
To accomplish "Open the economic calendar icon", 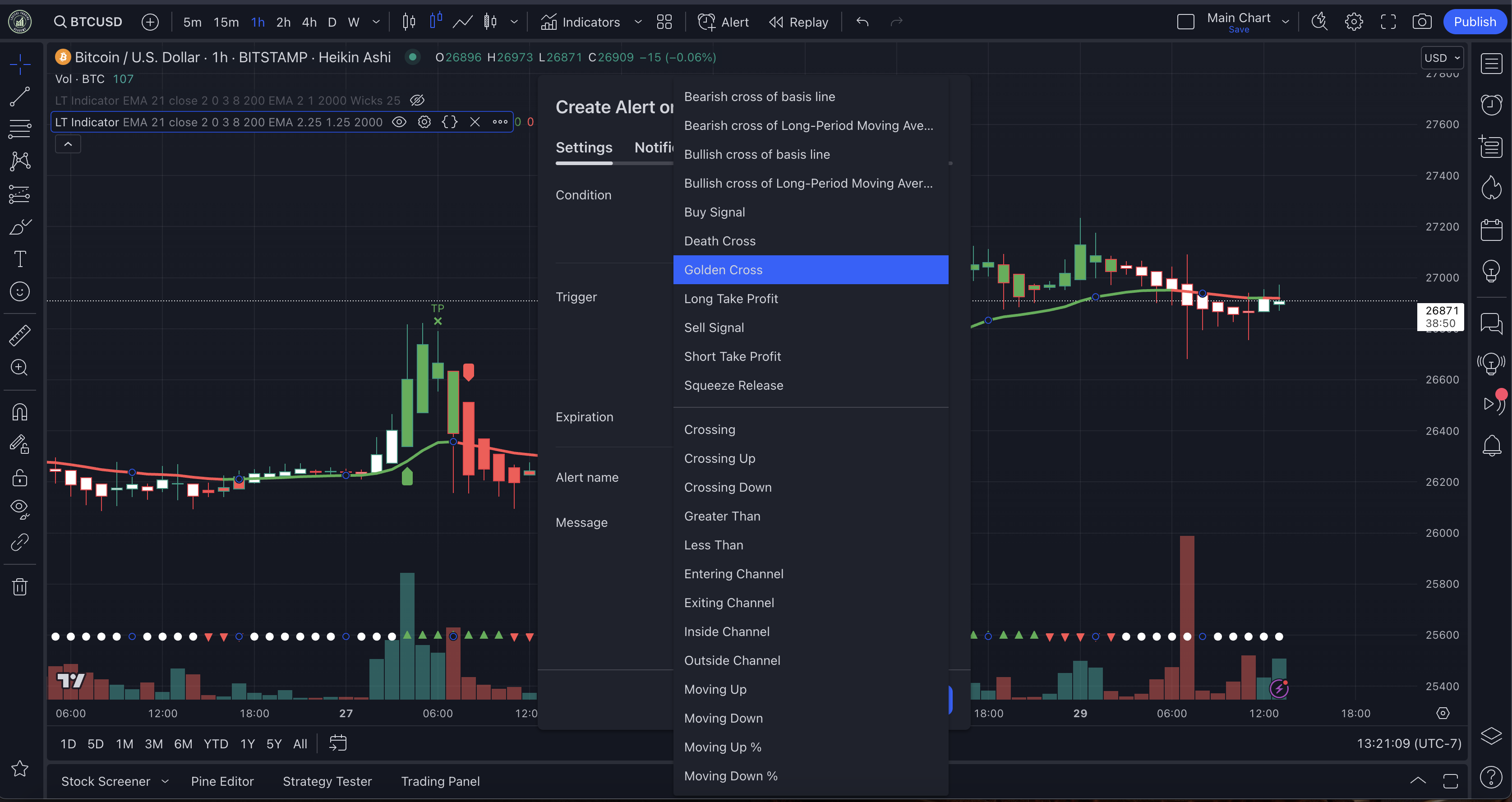I will (1491, 230).
